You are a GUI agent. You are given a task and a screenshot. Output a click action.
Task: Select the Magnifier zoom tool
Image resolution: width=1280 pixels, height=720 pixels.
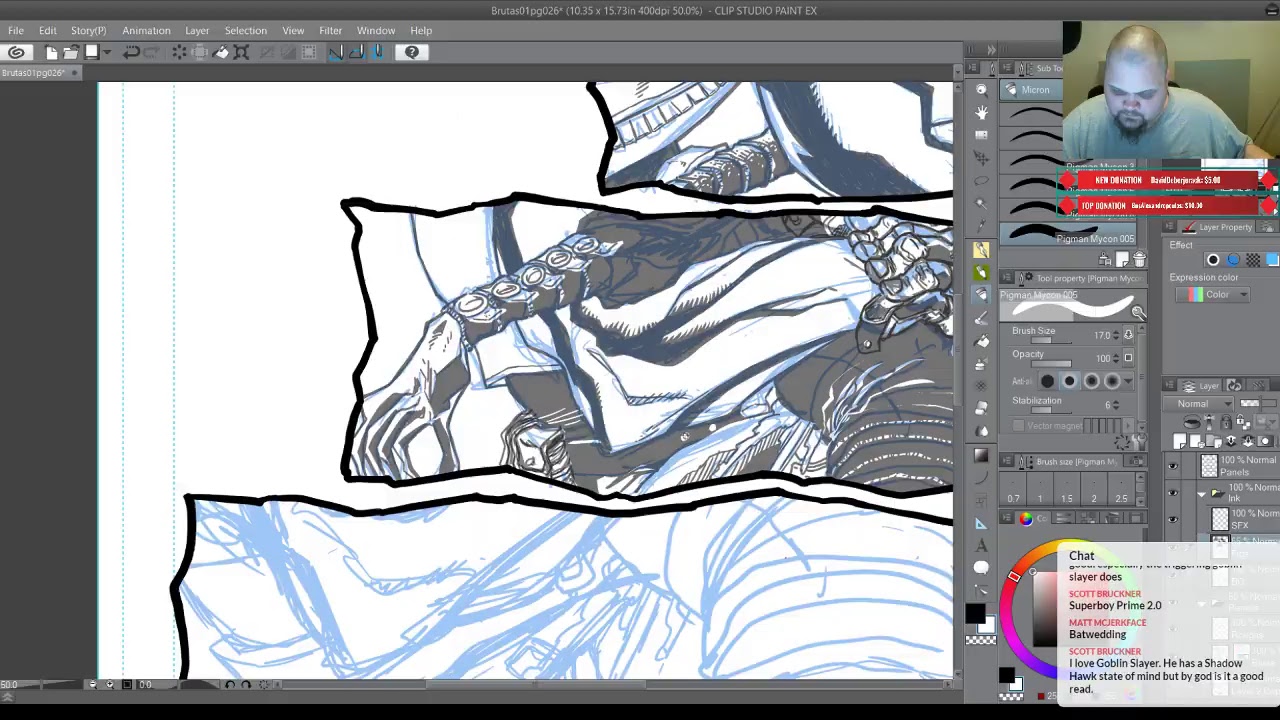pyautogui.click(x=981, y=90)
